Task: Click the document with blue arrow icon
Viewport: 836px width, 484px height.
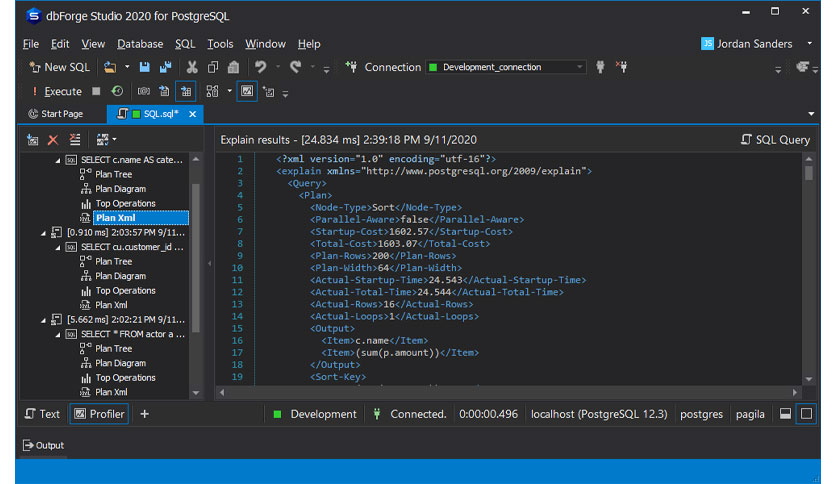Action: click(x=164, y=91)
